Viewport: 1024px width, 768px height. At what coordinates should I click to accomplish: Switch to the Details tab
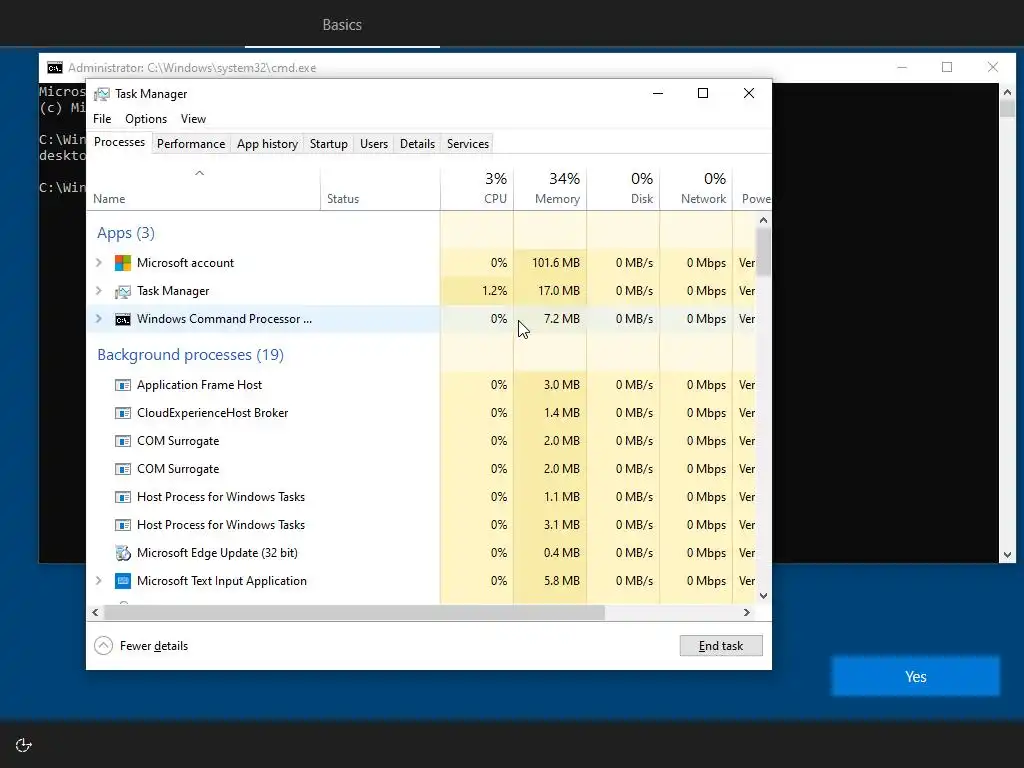pyautogui.click(x=417, y=144)
